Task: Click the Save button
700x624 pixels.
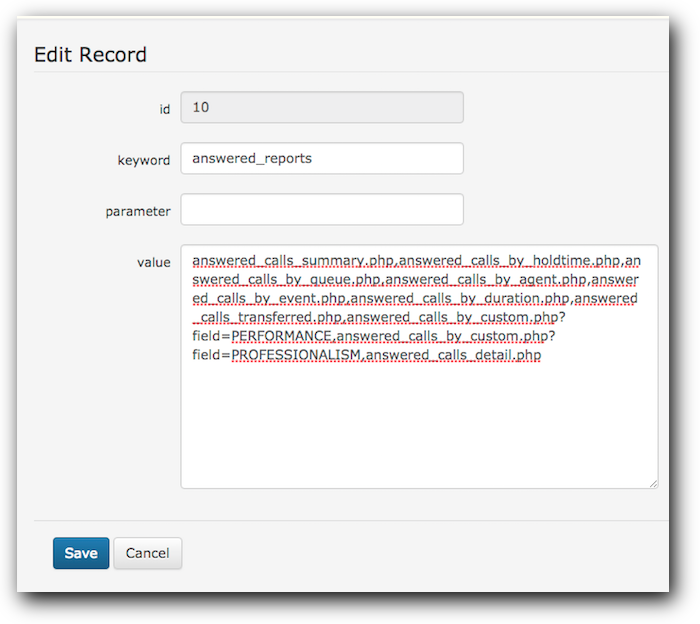Action: [x=81, y=553]
